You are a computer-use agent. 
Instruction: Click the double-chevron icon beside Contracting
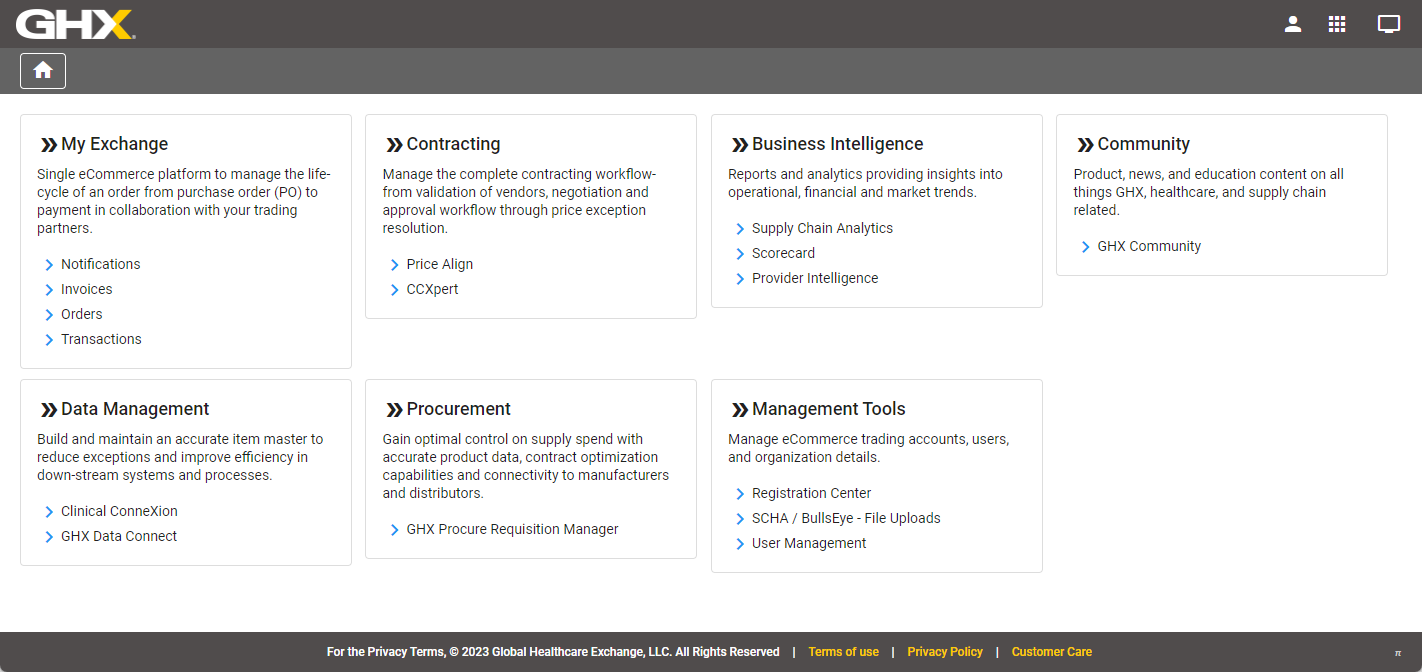tap(394, 145)
